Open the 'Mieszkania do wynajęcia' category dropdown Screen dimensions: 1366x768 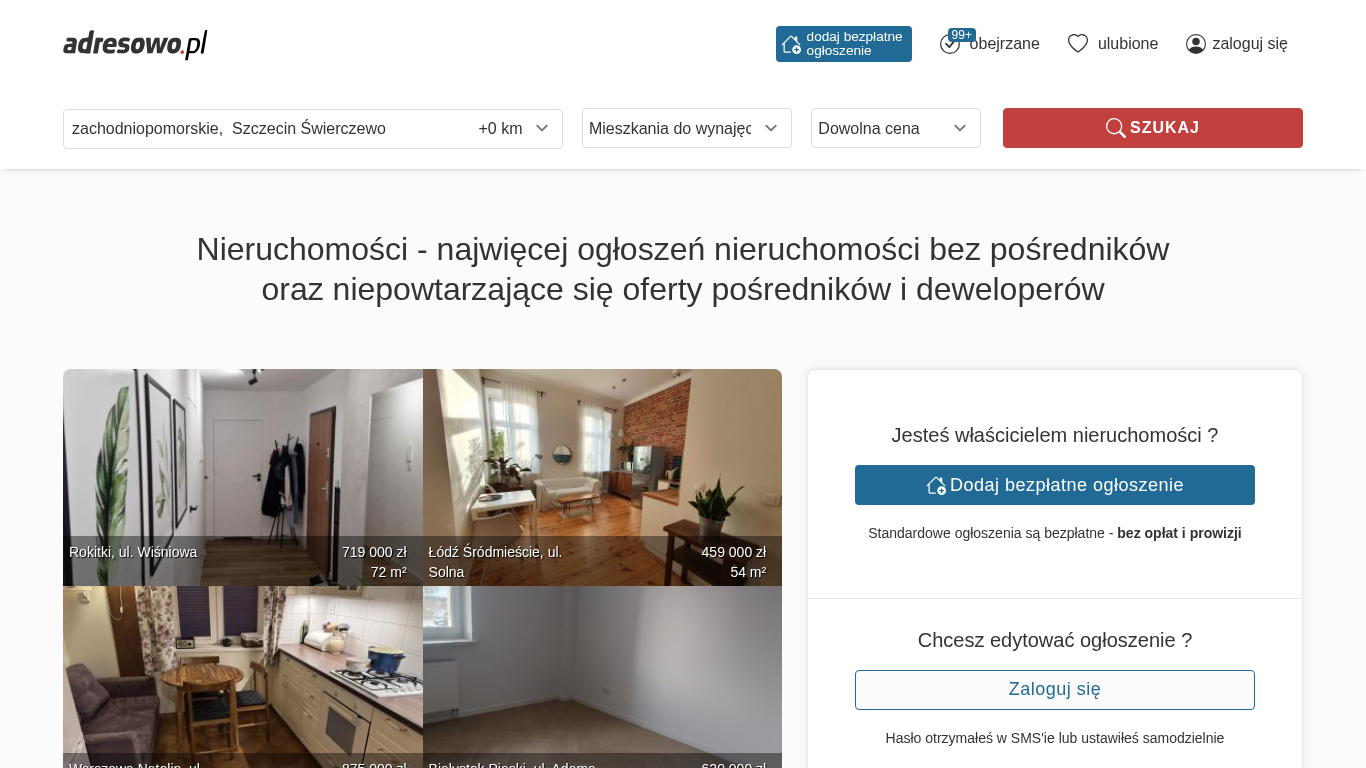pyautogui.click(x=687, y=128)
